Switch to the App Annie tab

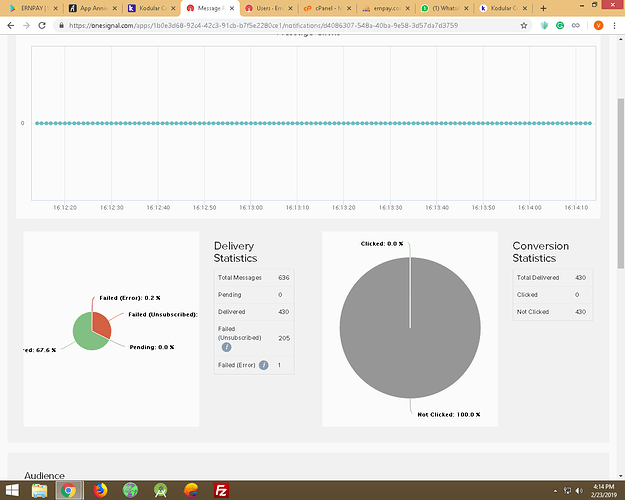(92, 8)
